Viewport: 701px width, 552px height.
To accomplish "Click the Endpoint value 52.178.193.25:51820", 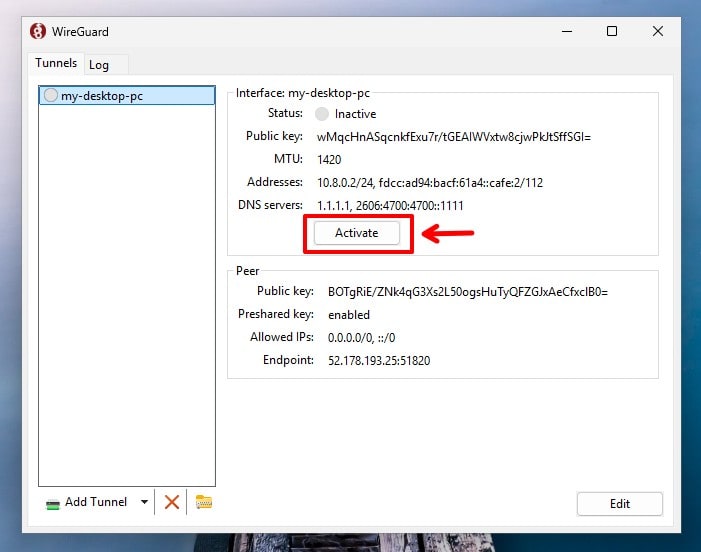I will (x=379, y=361).
